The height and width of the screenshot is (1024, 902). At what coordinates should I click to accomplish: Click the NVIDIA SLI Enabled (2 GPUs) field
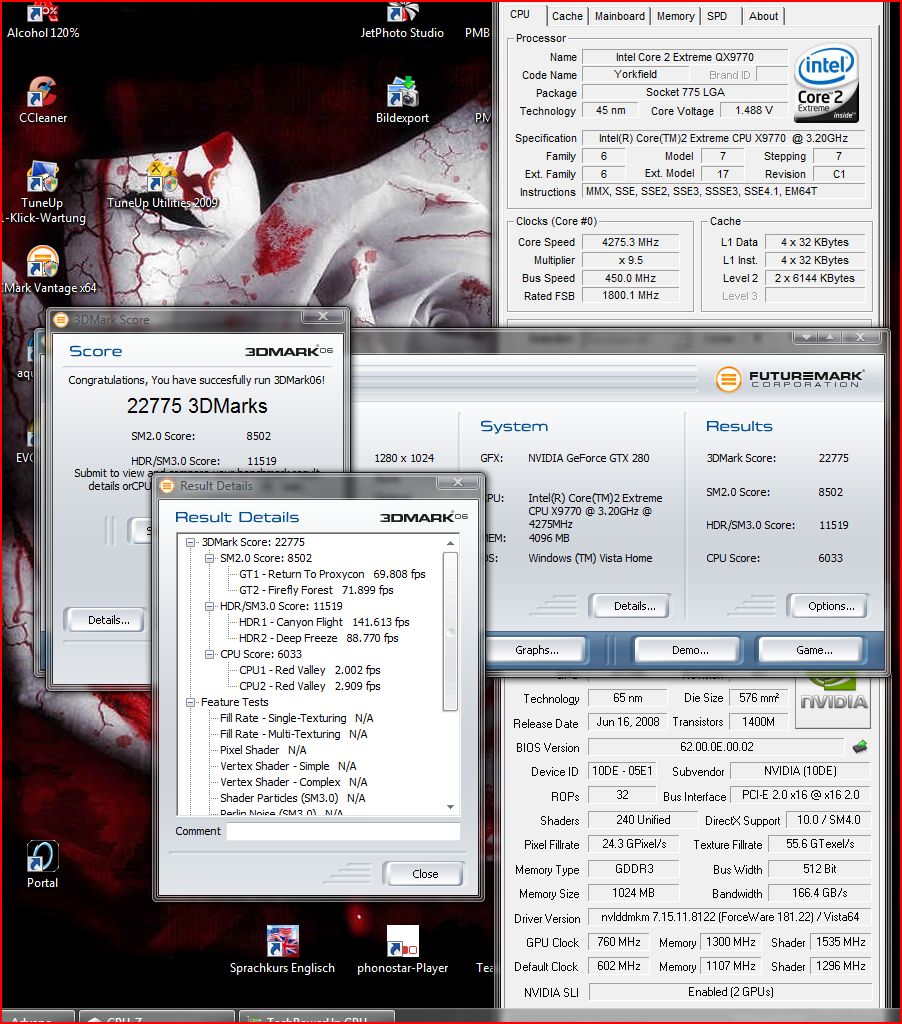[x=730, y=991]
